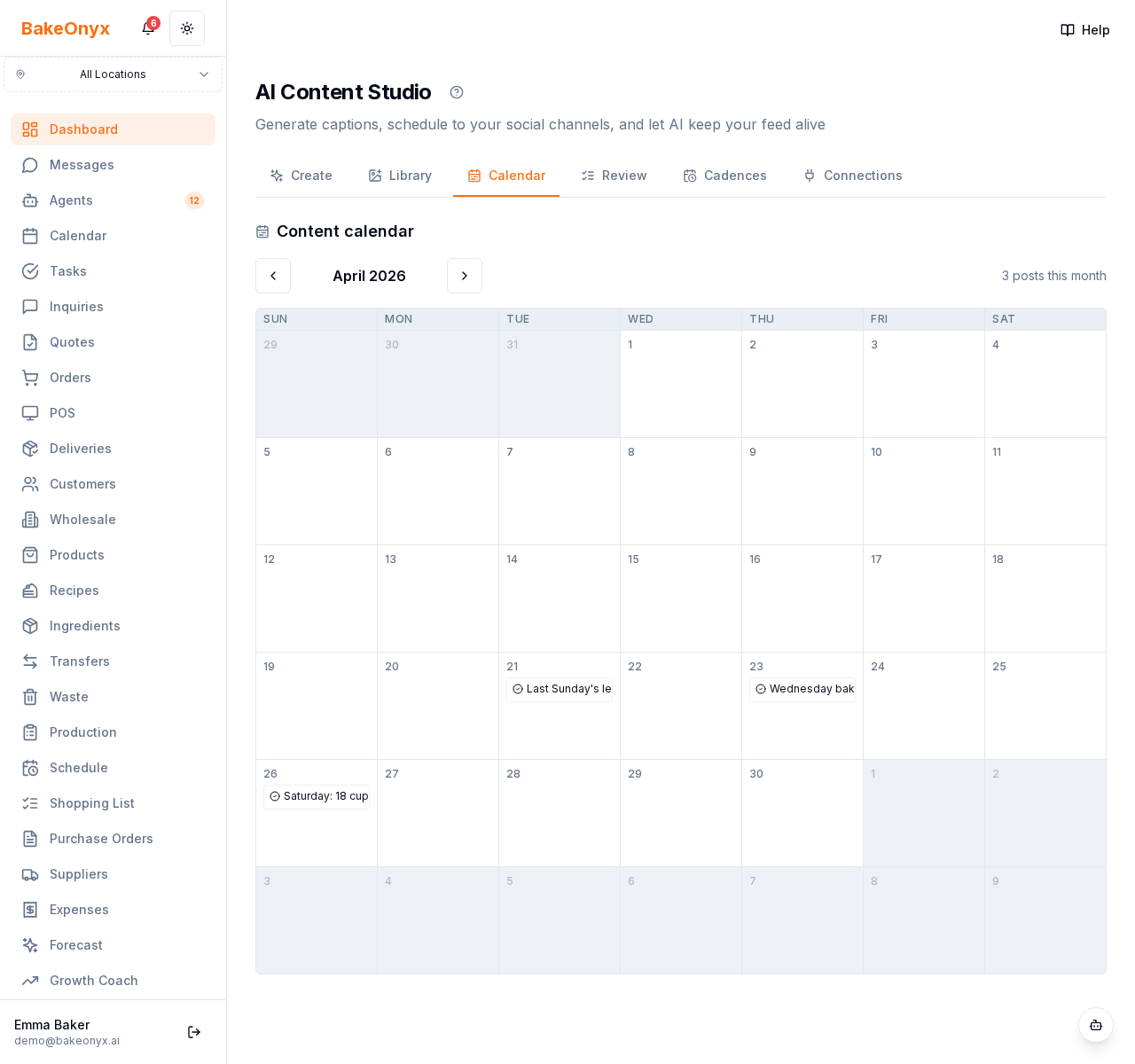
Task: Click the help question-mark icon beside the title
Action: click(x=457, y=92)
